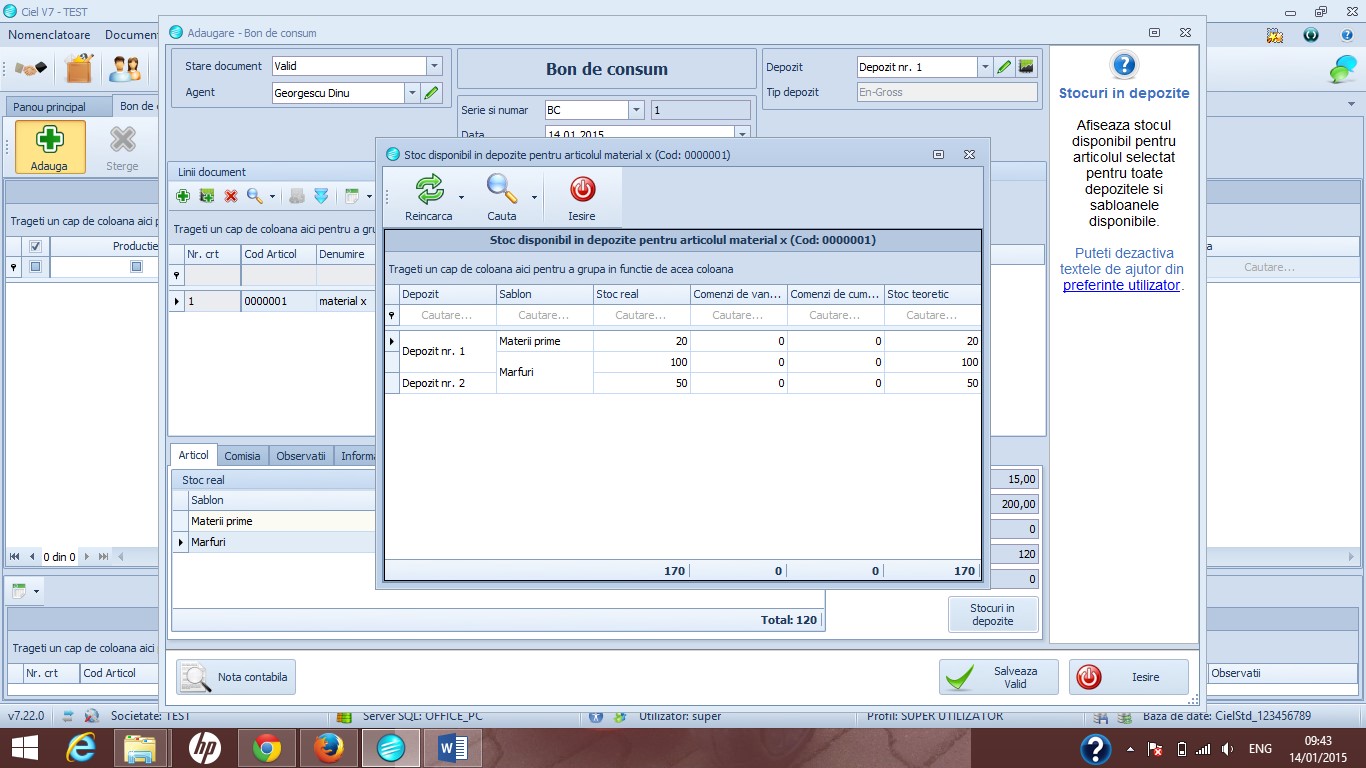This screenshot has height=768, width=1366.
Task: Open the chat bubbles icon at top right
Action: click(x=1342, y=70)
